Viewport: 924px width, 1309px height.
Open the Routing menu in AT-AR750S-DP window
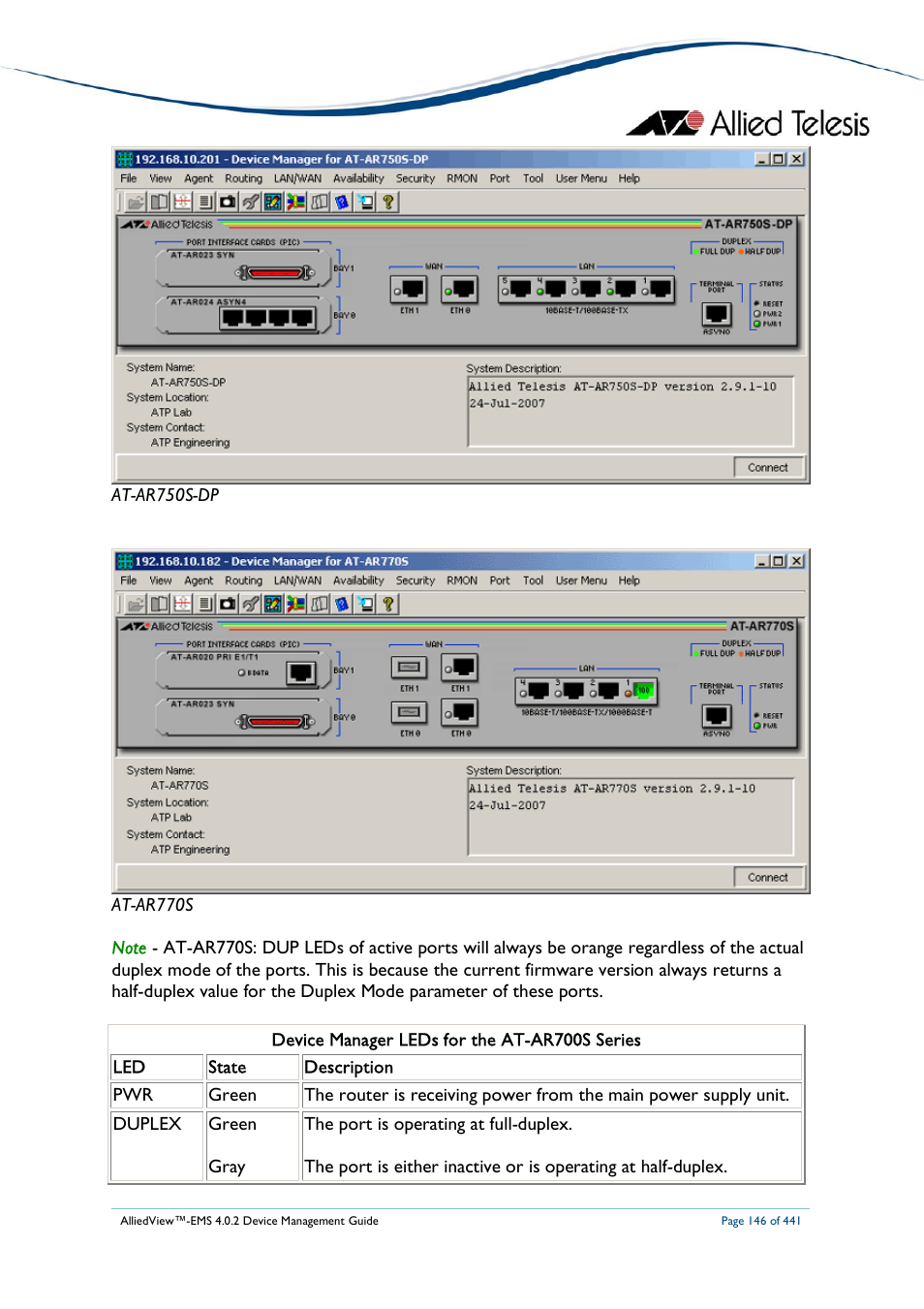pyautogui.click(x=243, y=178)
